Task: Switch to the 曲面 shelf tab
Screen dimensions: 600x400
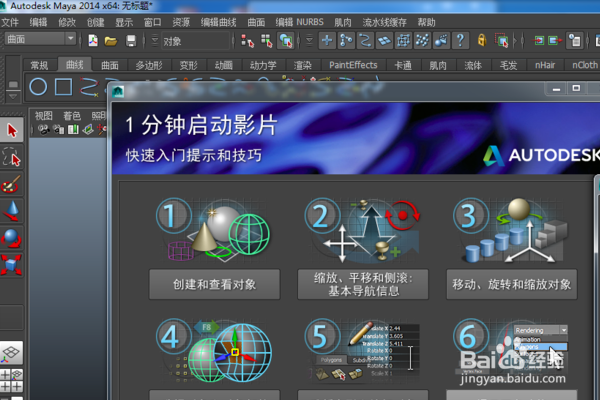Action: (110, 65)
